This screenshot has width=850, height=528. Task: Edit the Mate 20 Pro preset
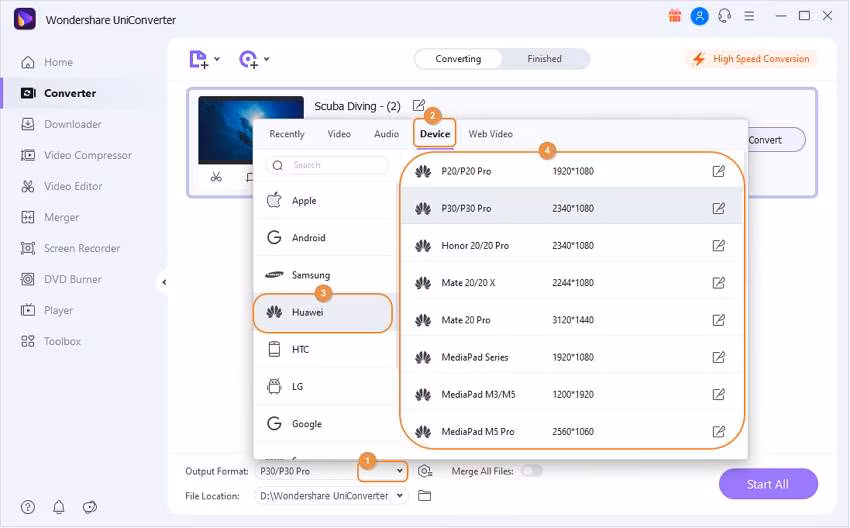tap(718, 320)
